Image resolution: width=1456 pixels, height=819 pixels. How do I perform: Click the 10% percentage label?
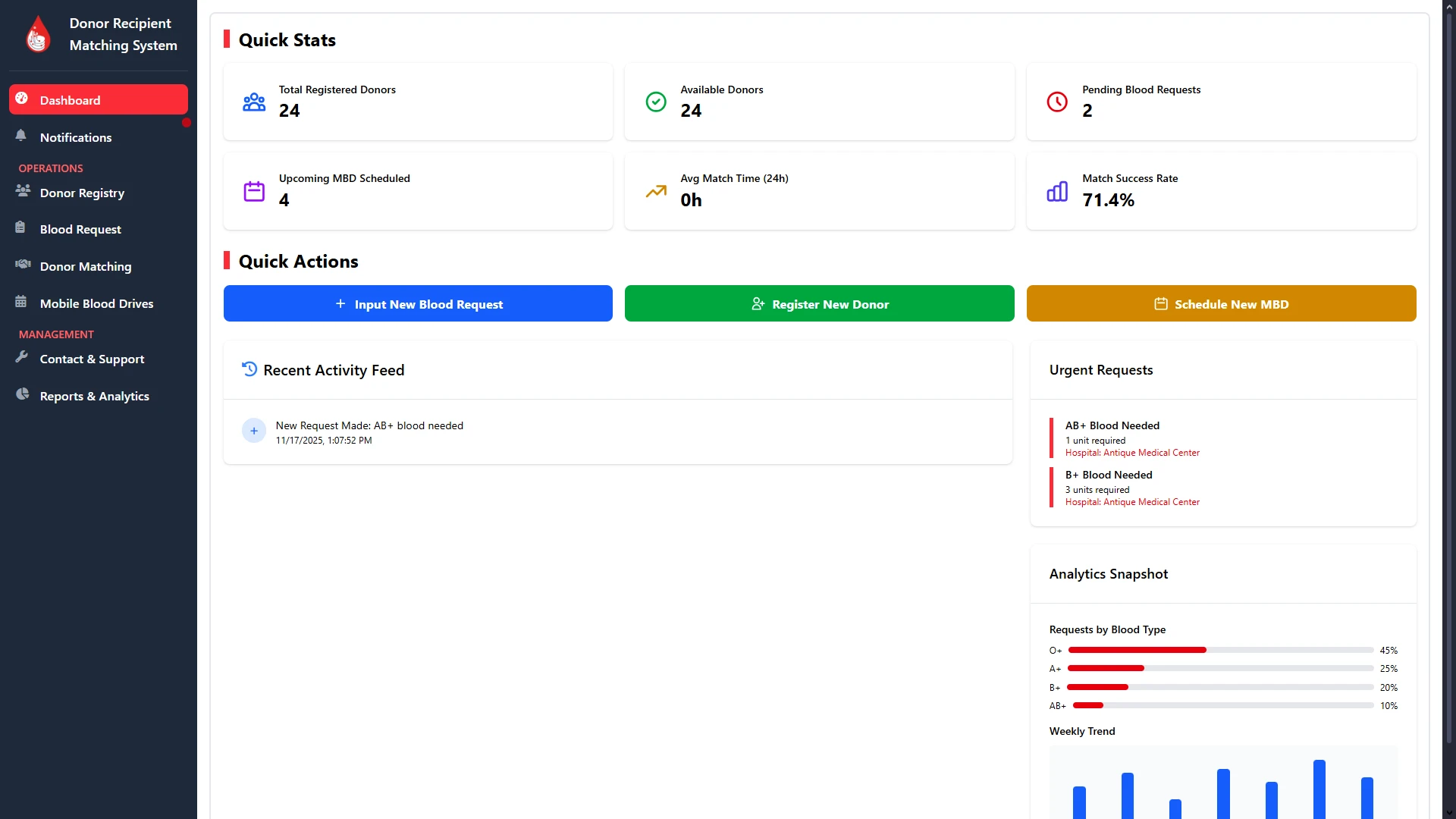(1389, 706)
